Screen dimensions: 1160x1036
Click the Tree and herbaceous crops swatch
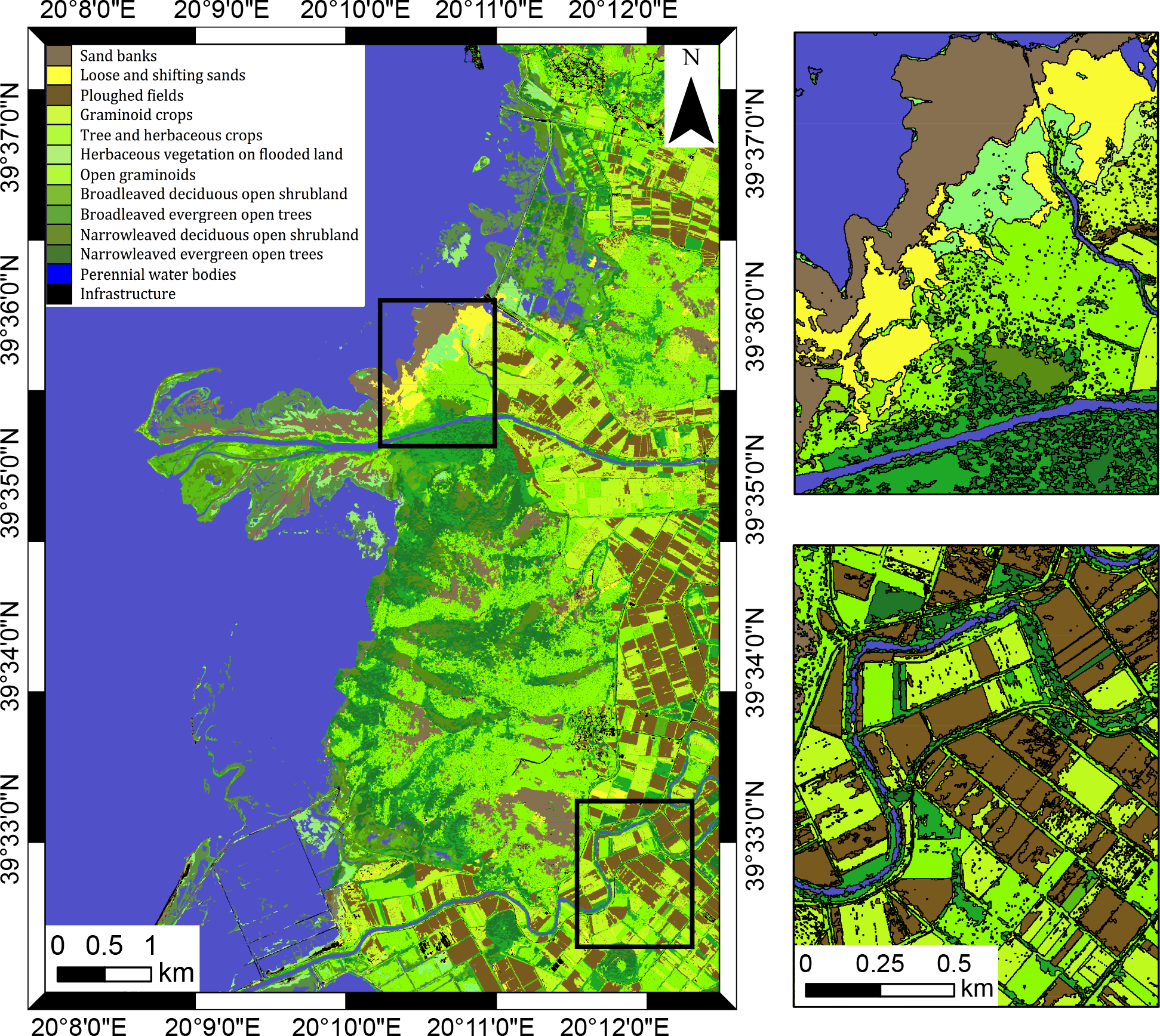click(59, 135)
